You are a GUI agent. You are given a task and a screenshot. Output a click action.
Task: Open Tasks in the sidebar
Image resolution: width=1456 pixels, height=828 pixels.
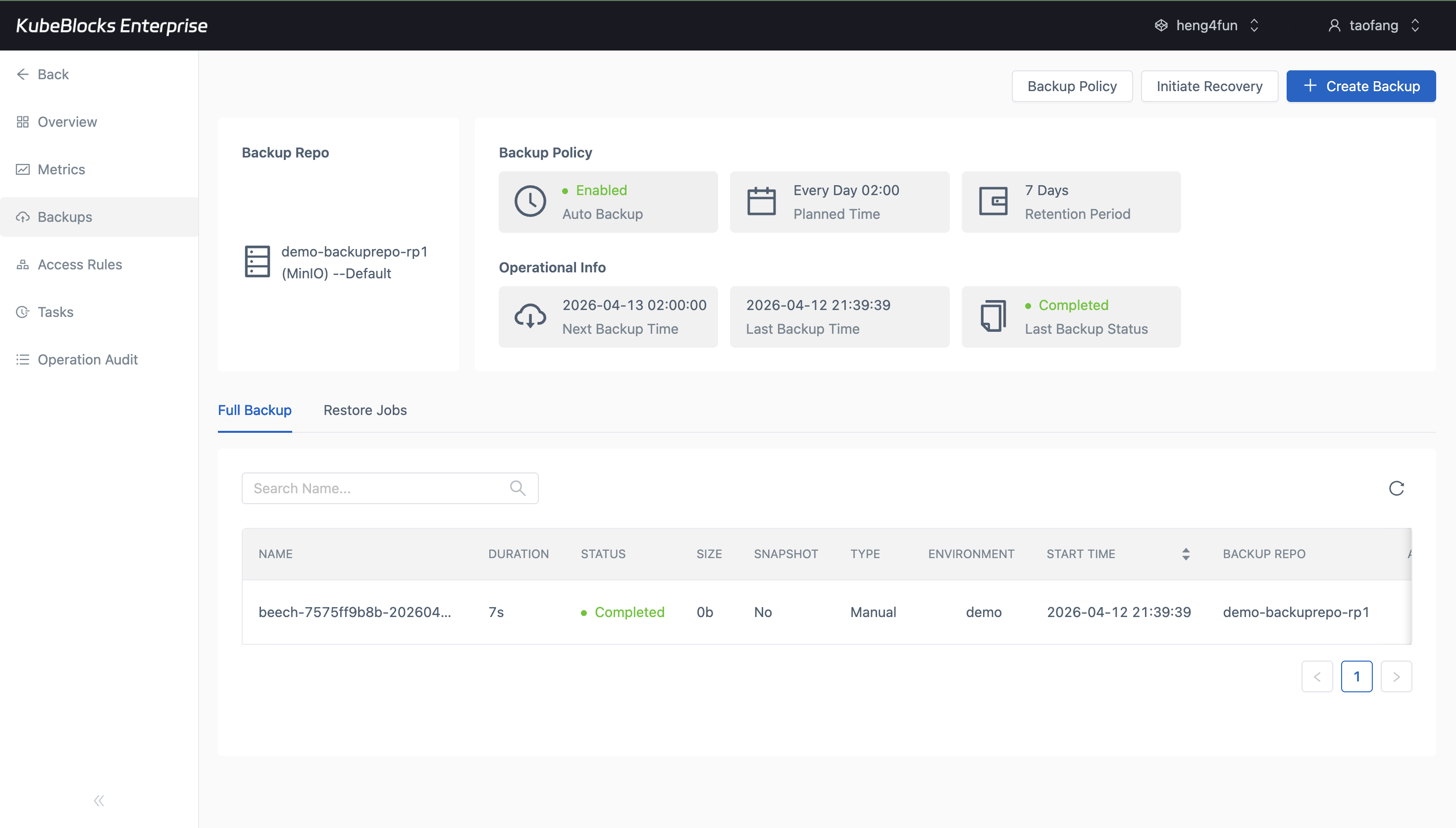point(99,312)
